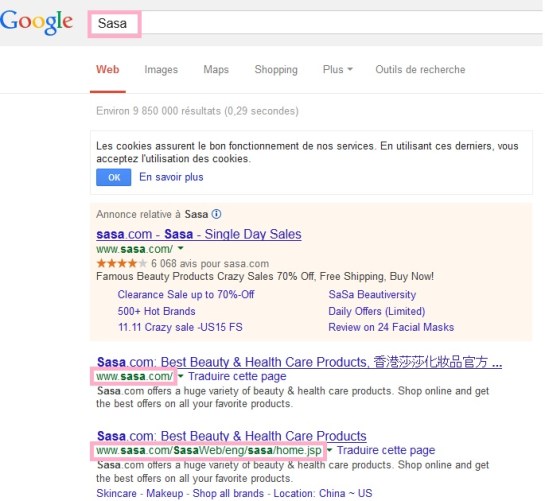
Task: Expand the Plus dropdown menu
Action: click(337, 70)
